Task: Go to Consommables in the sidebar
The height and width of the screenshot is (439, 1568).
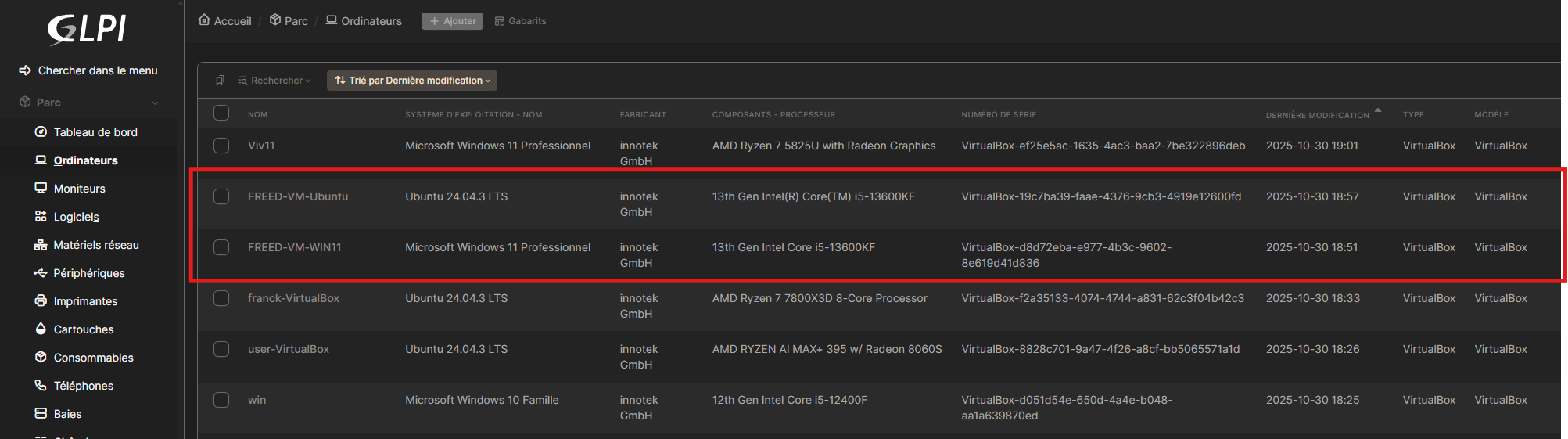Action: pos(93,358)
